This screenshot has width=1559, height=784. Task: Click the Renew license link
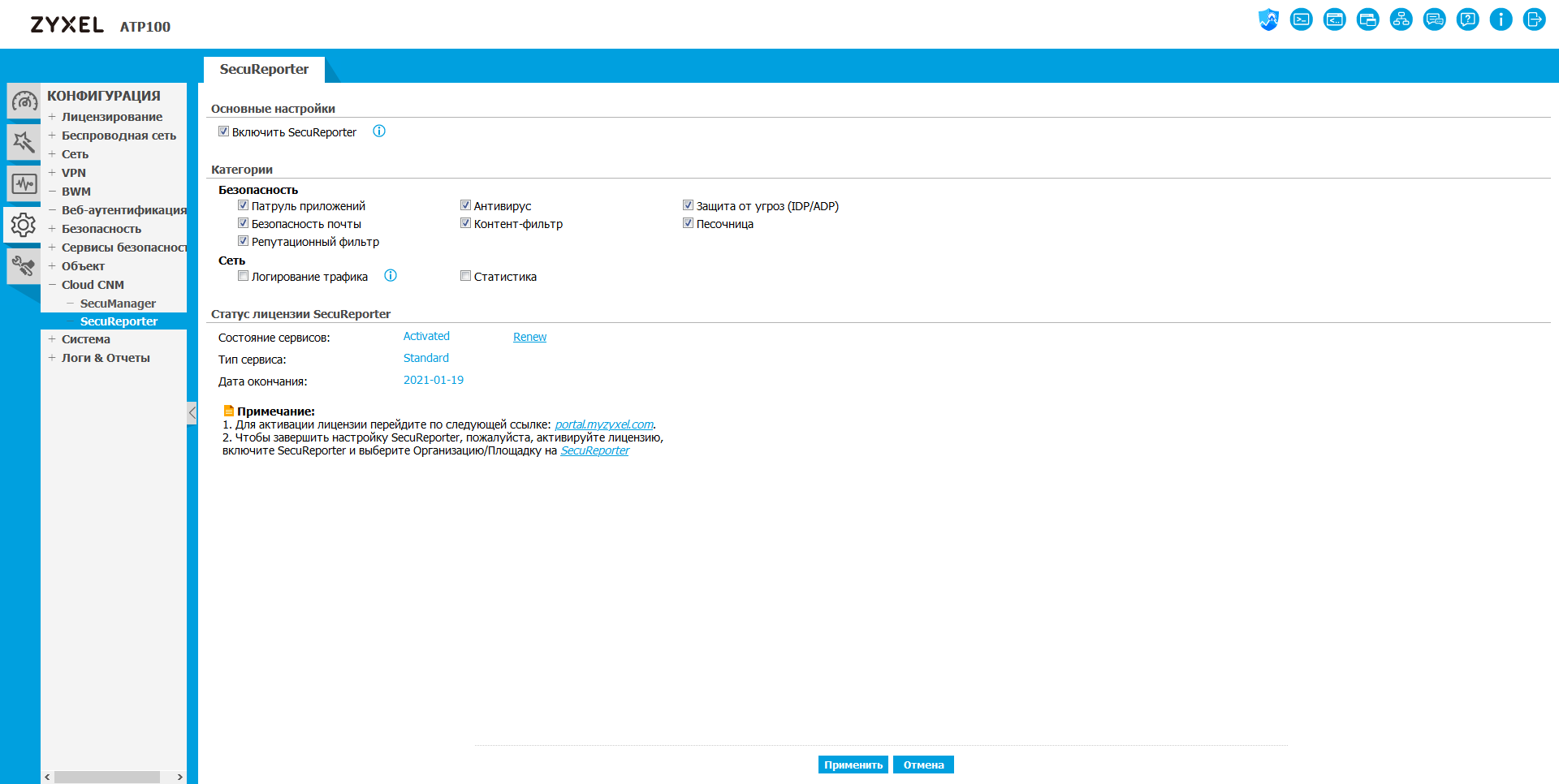click(x=529, y=337)
